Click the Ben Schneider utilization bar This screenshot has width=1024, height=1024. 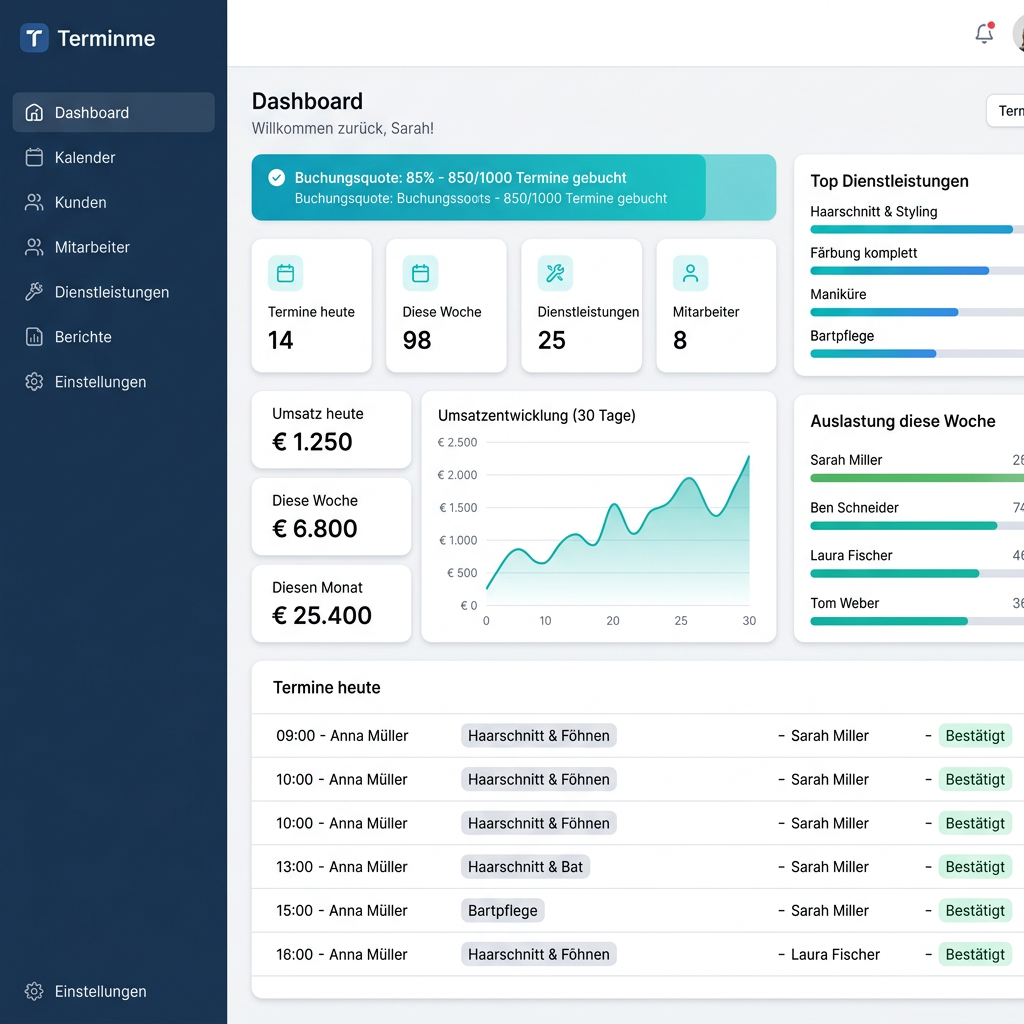[x=917, y=526]
